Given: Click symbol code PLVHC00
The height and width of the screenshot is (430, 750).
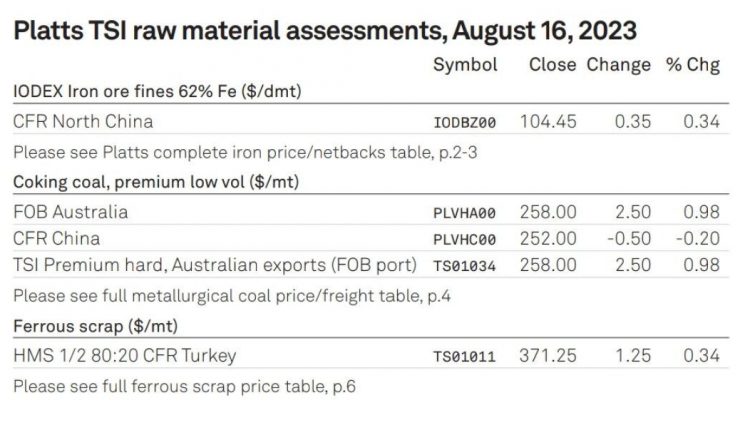Looking at the screenshot, I should point(465,240).
